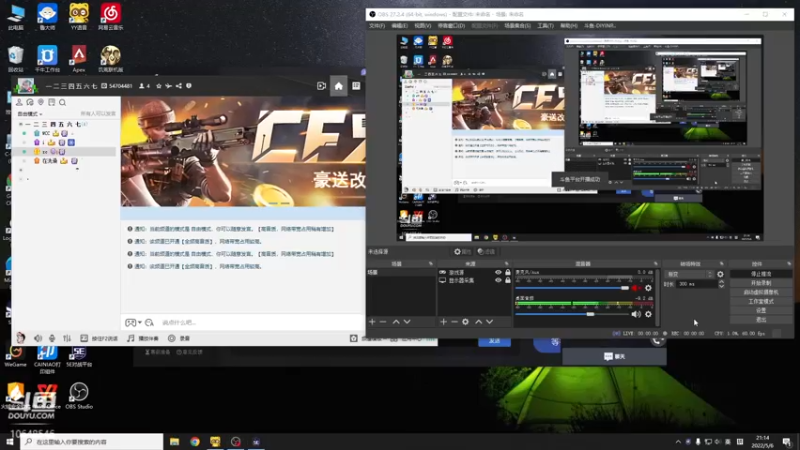Viewport: 800px width, 450px height.
Task: Click the stop streaming button in OBS controls
Action: [x=761, y=274]
